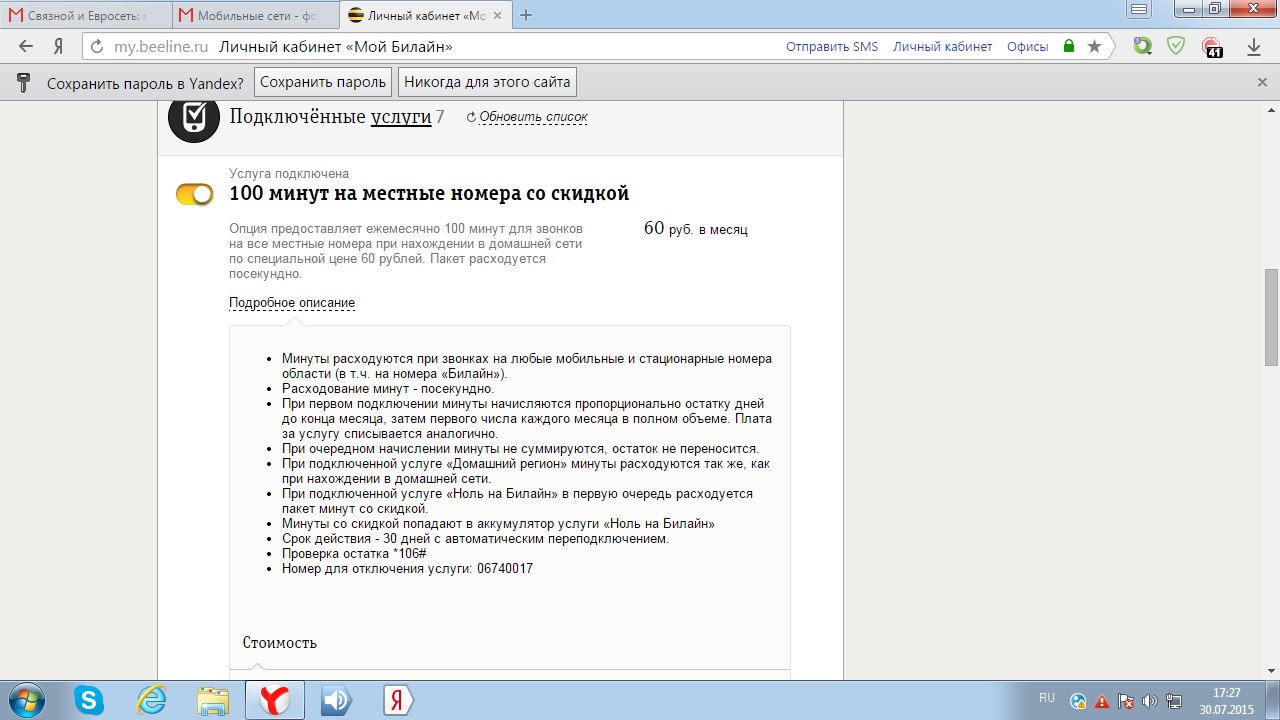Open Action Center flag tray icon
1280x720 pixels.
(1125, 701)
